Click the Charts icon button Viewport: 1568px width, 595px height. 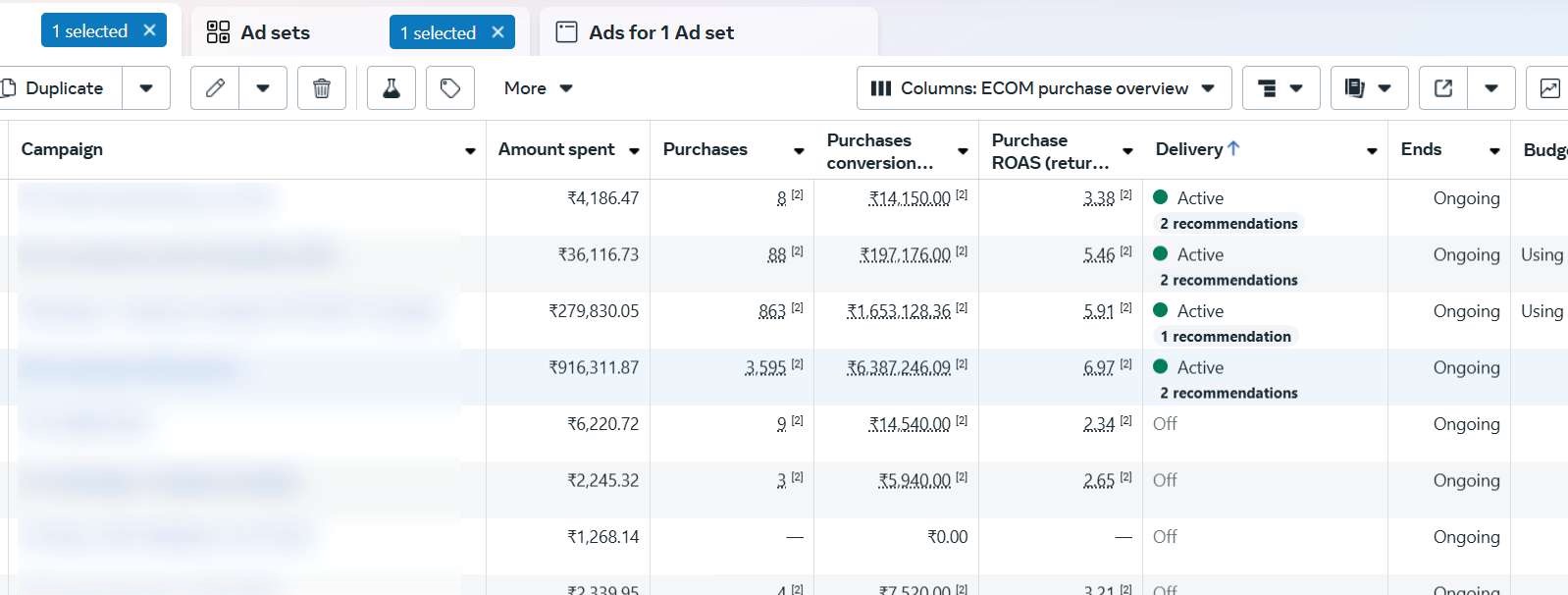[x=1548, y=88]
